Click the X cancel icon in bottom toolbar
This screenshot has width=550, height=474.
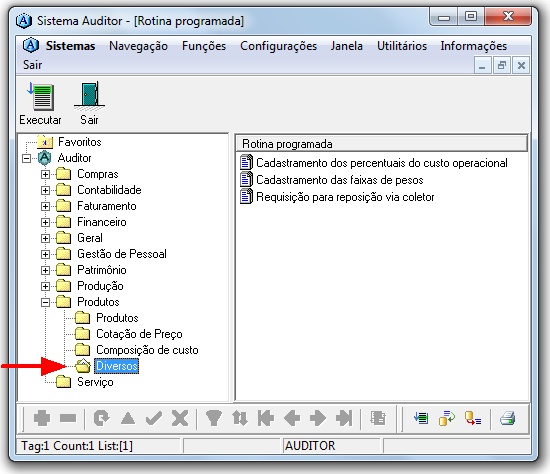(x=180, y=418)
